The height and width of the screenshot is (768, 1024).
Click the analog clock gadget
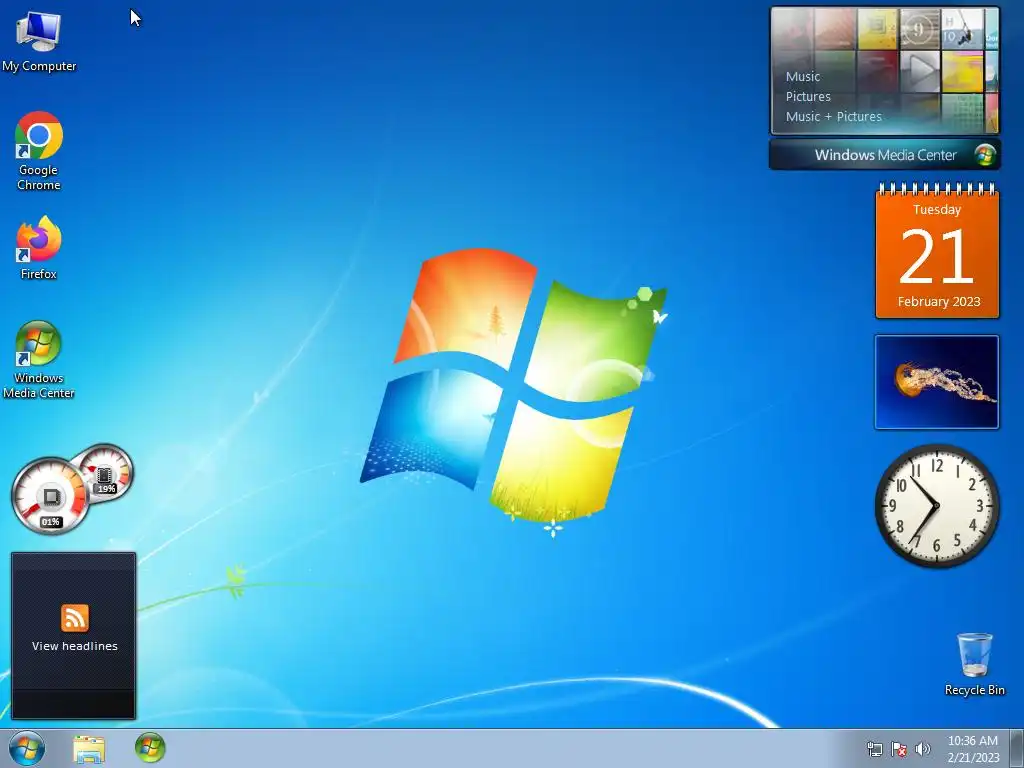point(937,505)
